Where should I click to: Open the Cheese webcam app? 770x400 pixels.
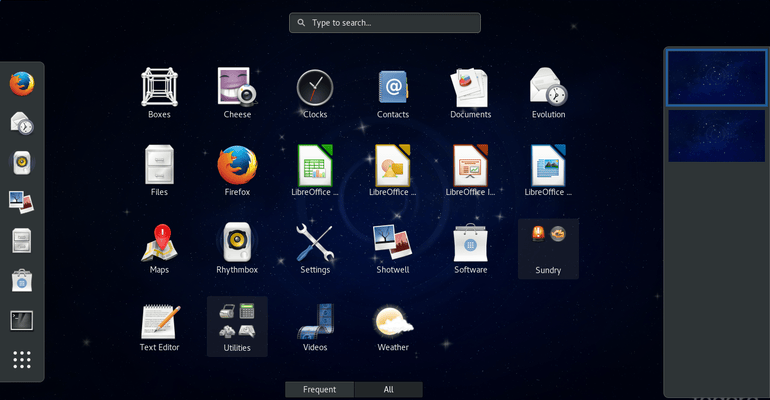click(x=237, y=93)
